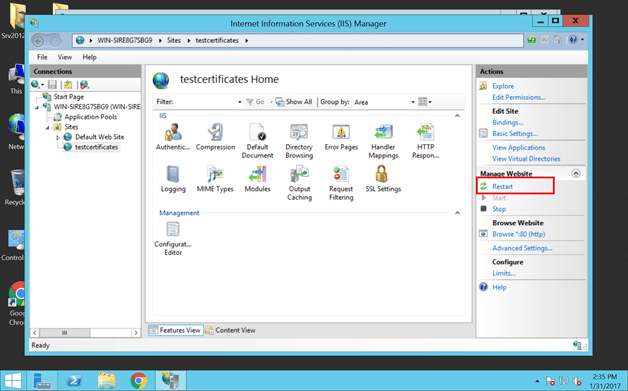Click Show All in filter bar
This screenshot has width=628, height=391.
coord(294,102)
